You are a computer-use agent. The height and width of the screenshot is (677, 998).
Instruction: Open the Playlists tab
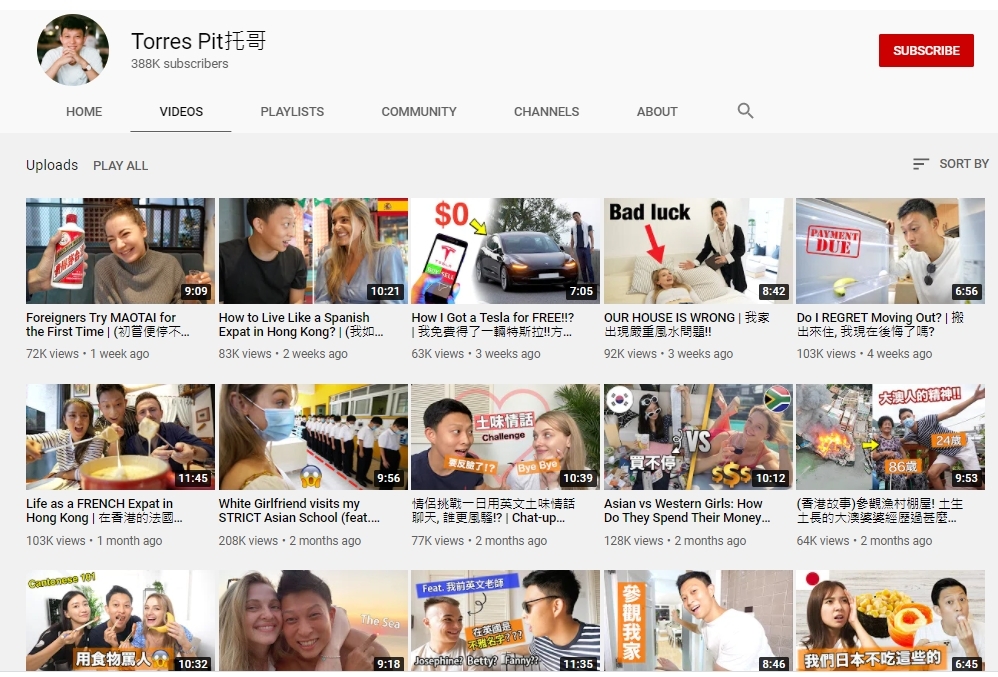pyautogui.click(x=292, y=112)
